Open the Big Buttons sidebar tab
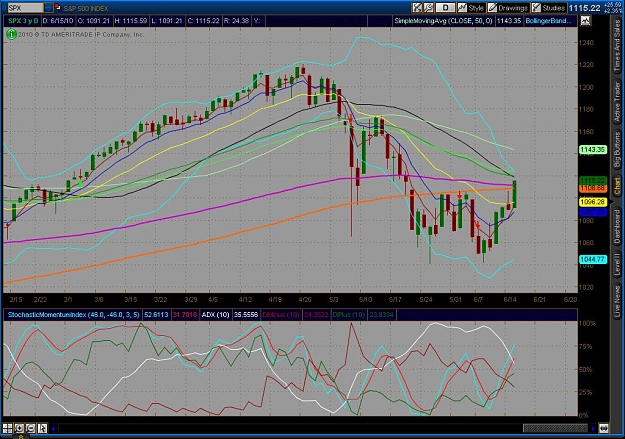The width and height of the screenshot is (625, 439). click(x=617, y=150)
